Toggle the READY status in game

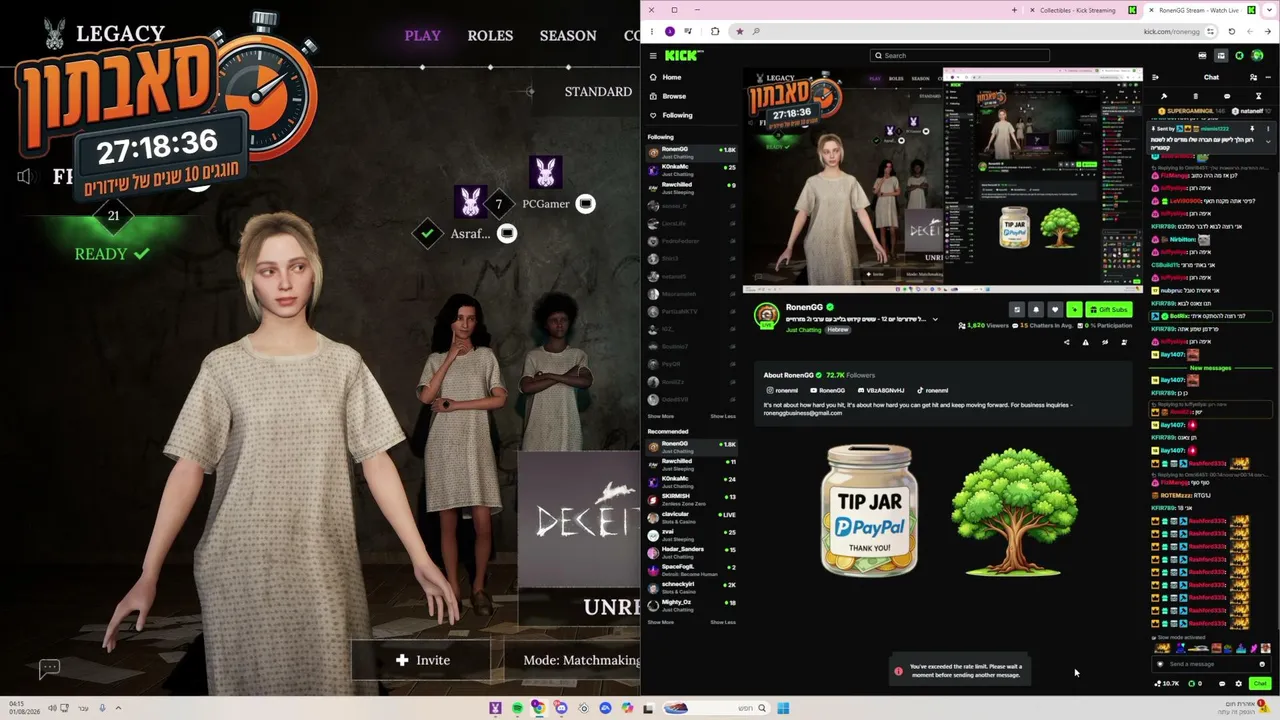click(x=112, y=254)
